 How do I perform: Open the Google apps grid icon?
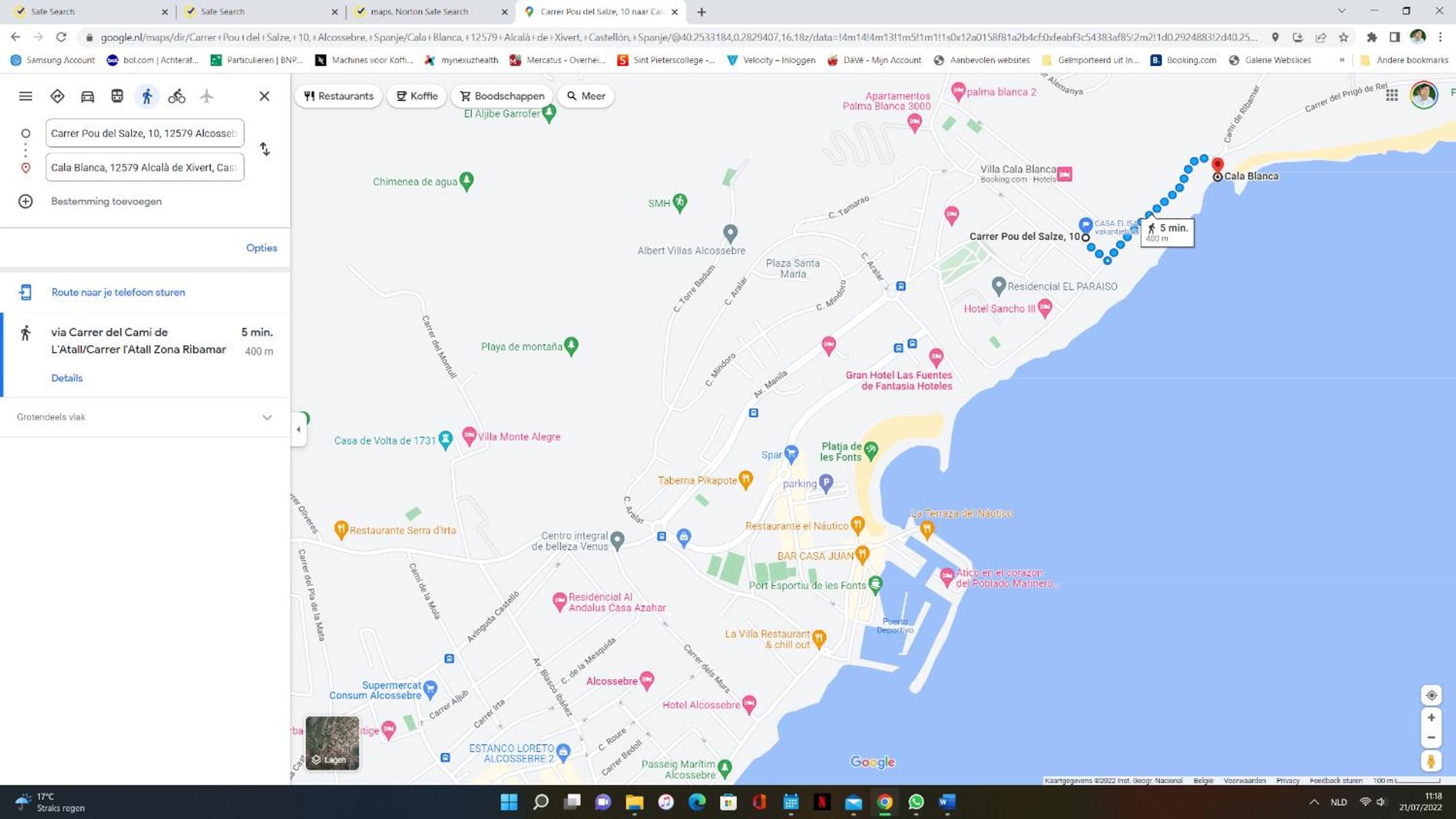coord(1392,96)
